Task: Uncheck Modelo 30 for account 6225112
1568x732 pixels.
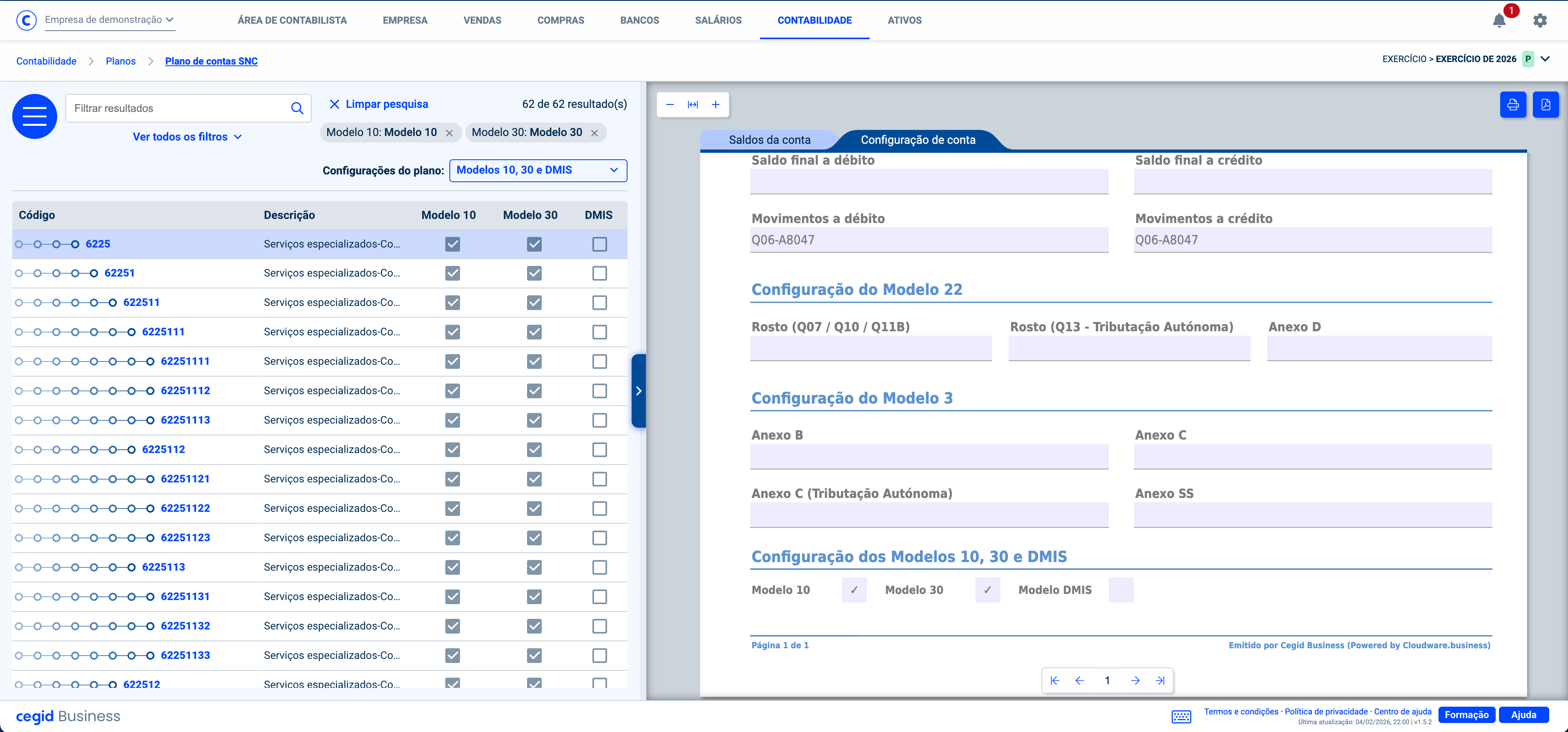Action: click(534, 450)
